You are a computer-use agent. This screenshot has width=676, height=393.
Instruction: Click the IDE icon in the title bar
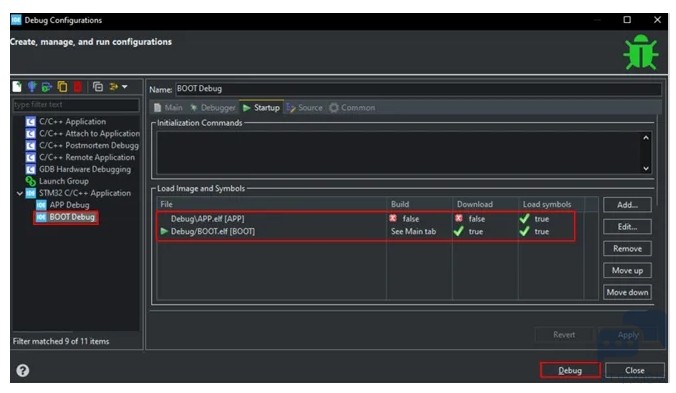[16, 20]
